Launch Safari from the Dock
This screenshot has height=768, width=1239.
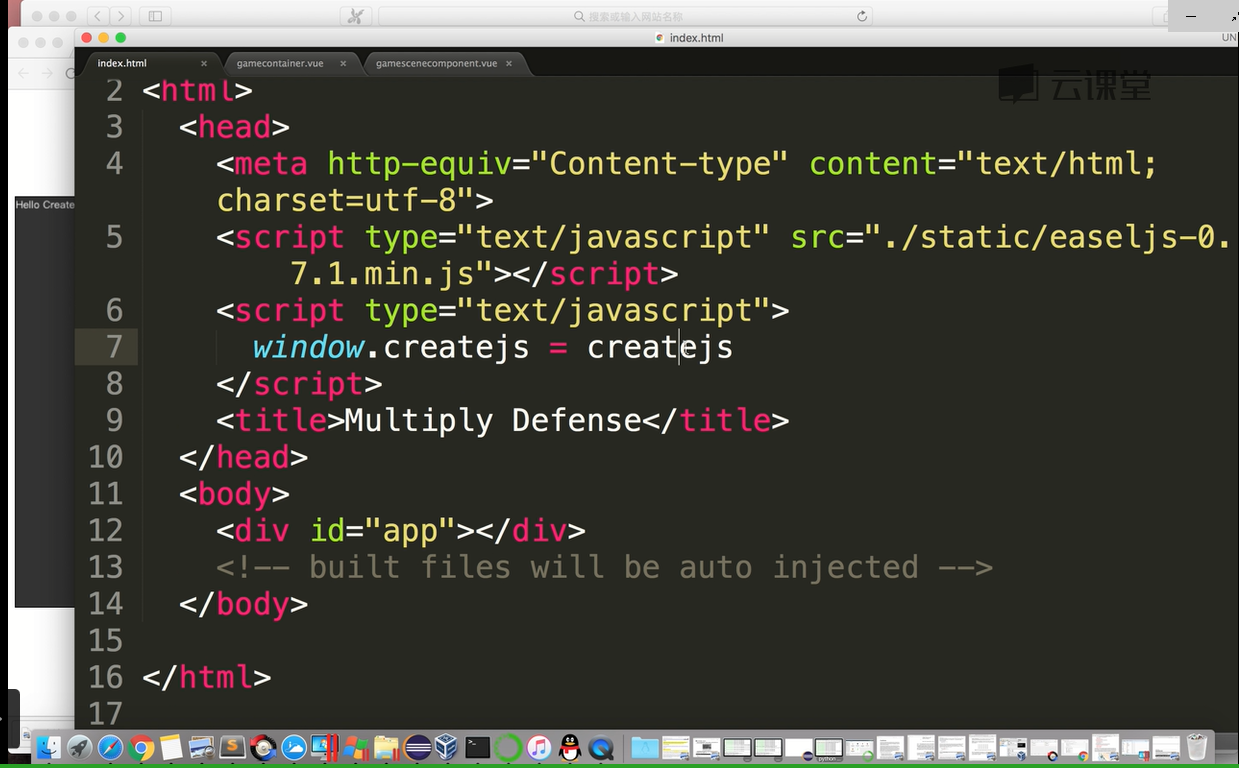[x=110, y=747]
